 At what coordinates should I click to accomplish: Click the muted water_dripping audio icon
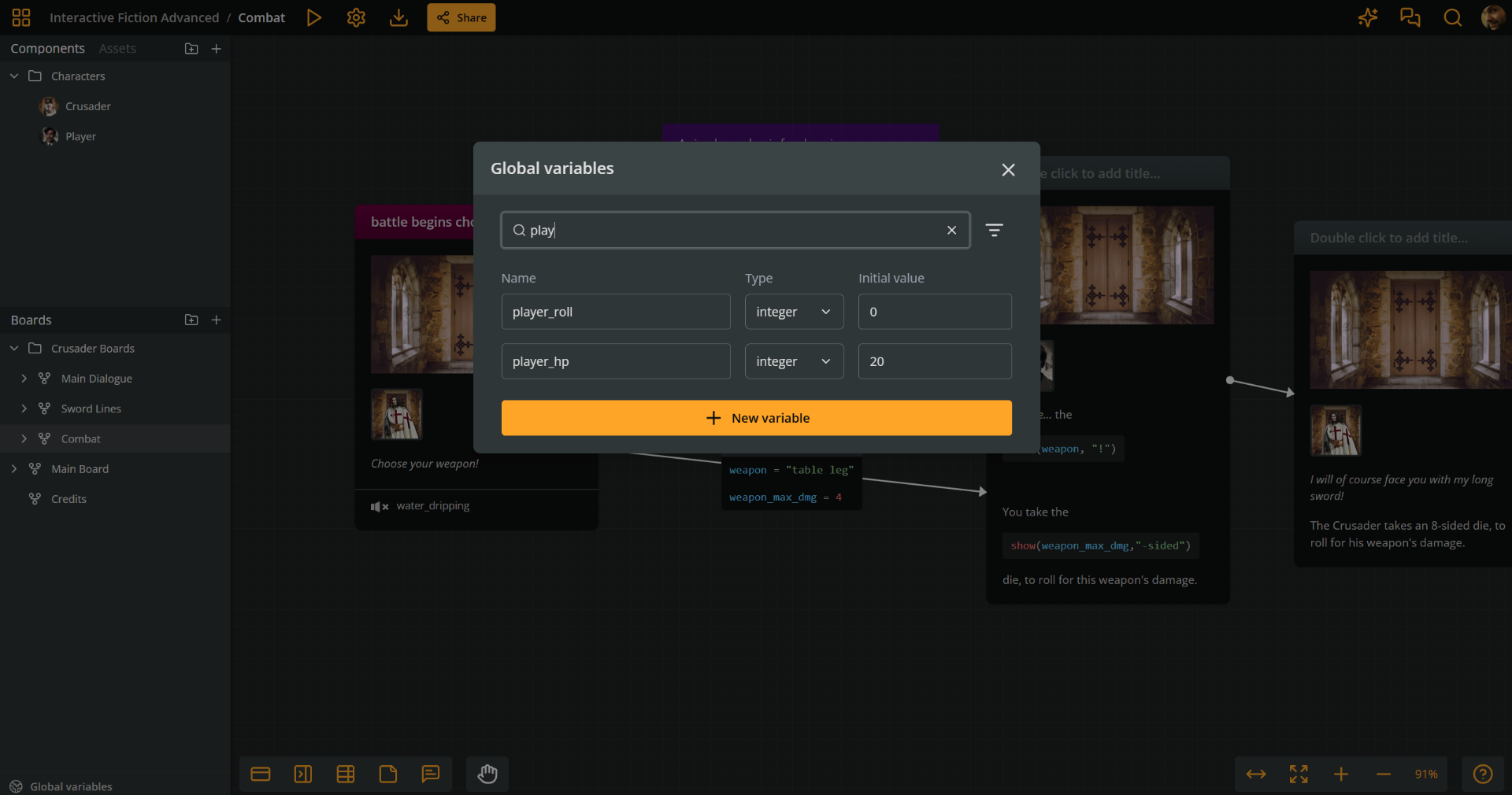coord(380,506)
